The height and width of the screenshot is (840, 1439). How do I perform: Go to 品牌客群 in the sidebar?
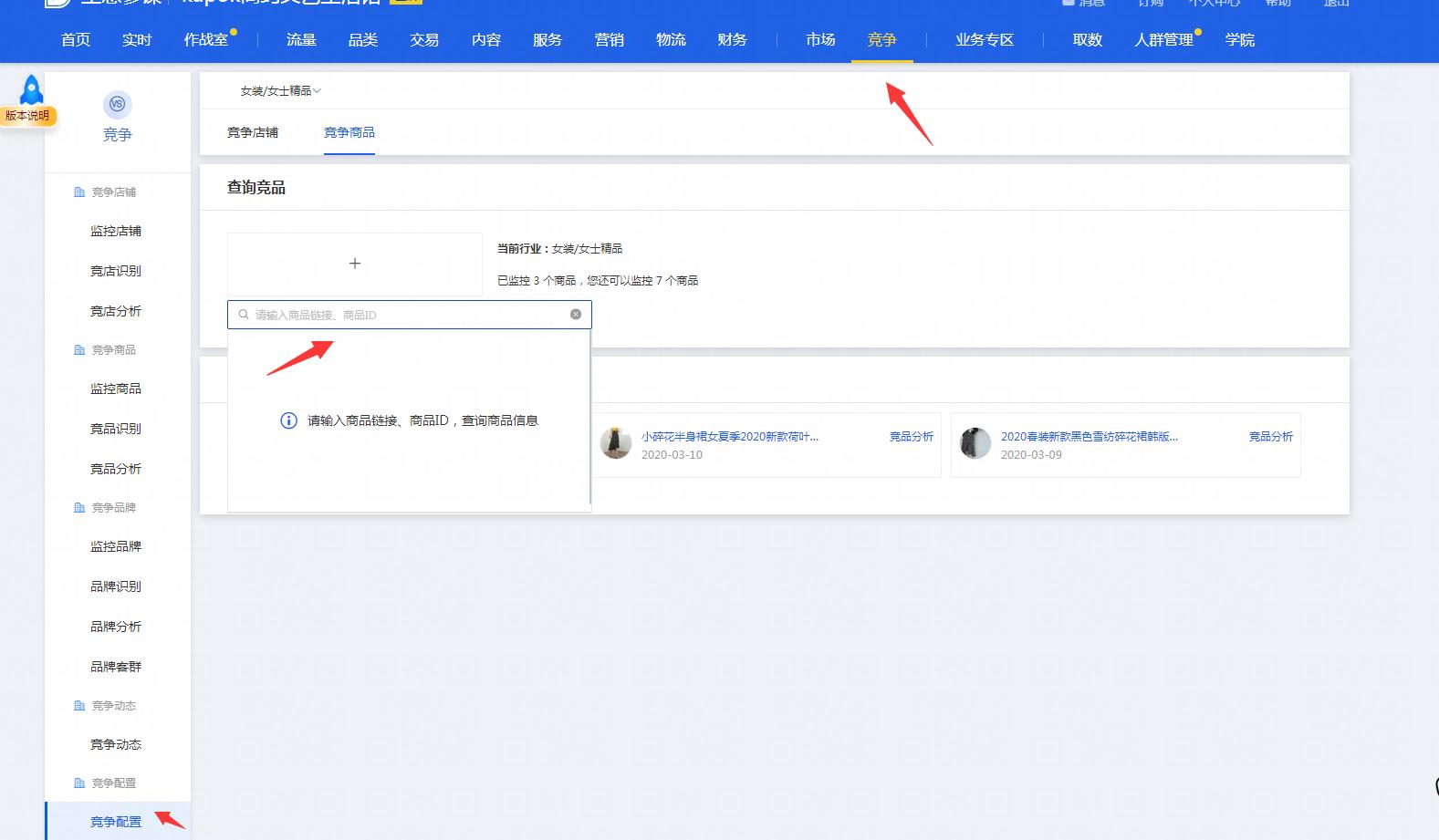116,668
